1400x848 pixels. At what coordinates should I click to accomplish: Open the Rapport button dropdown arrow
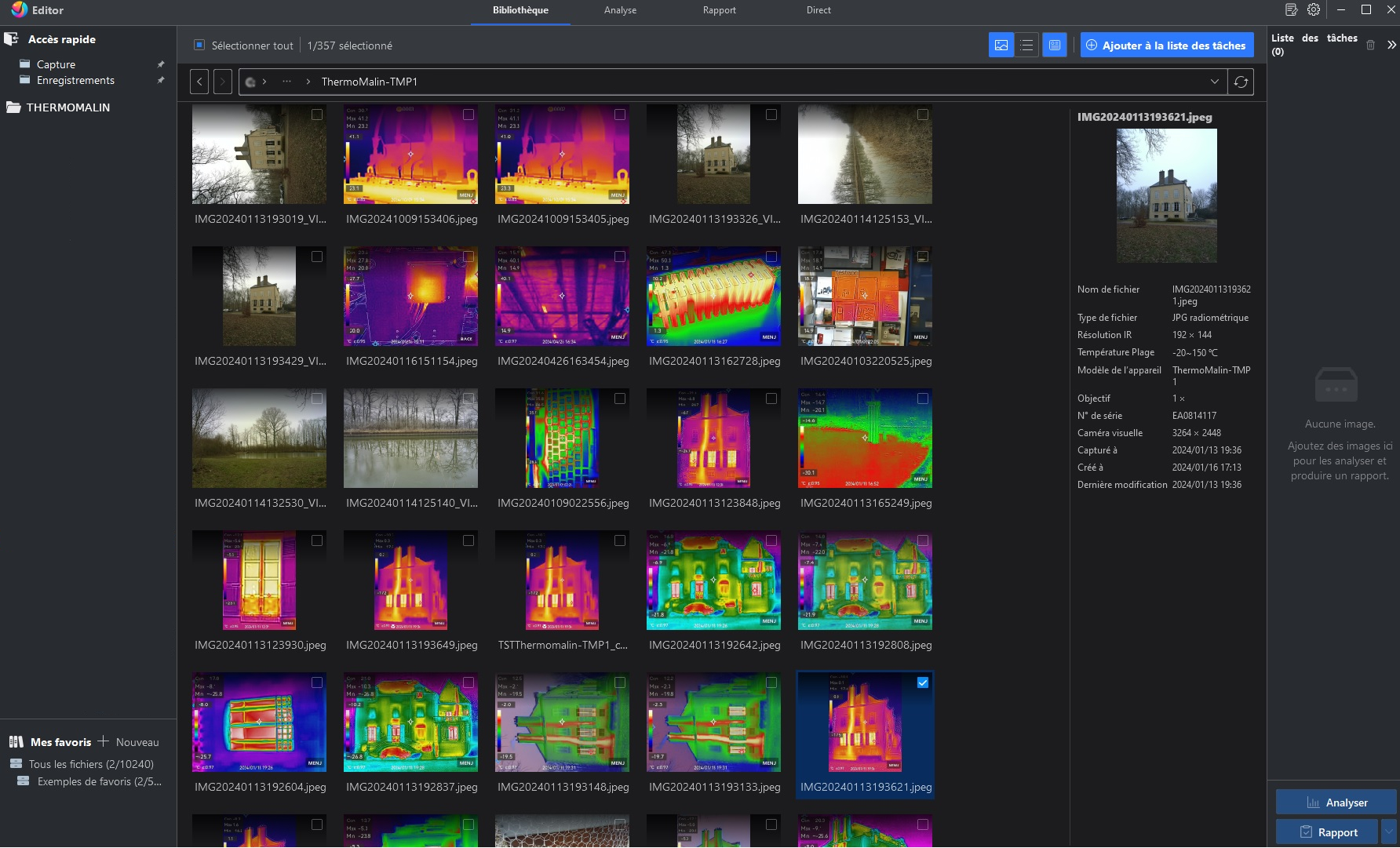coord(1389,832)
